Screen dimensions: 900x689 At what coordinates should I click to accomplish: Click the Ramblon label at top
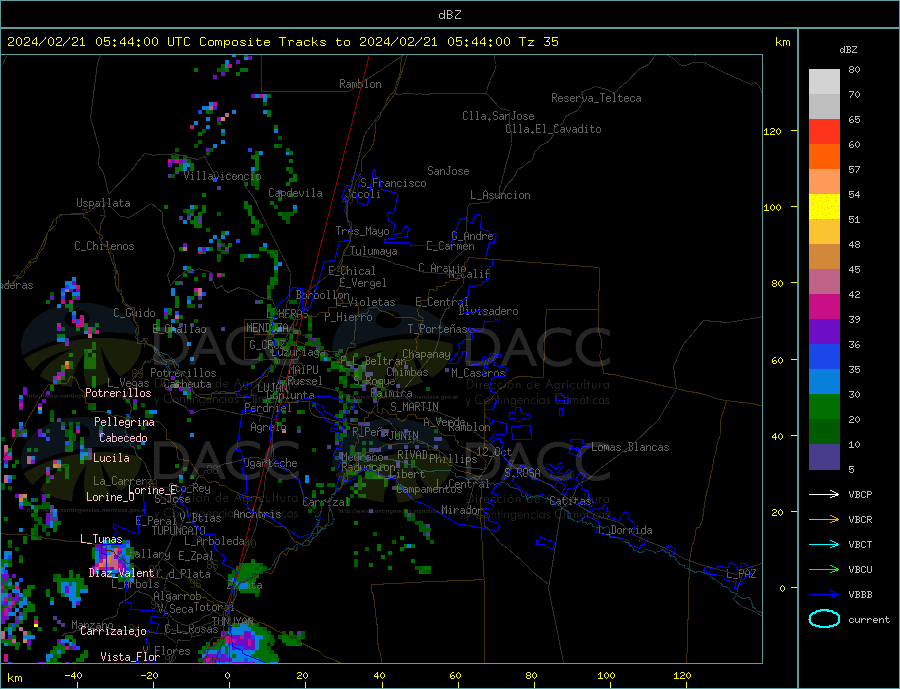(x=360, y=84)
